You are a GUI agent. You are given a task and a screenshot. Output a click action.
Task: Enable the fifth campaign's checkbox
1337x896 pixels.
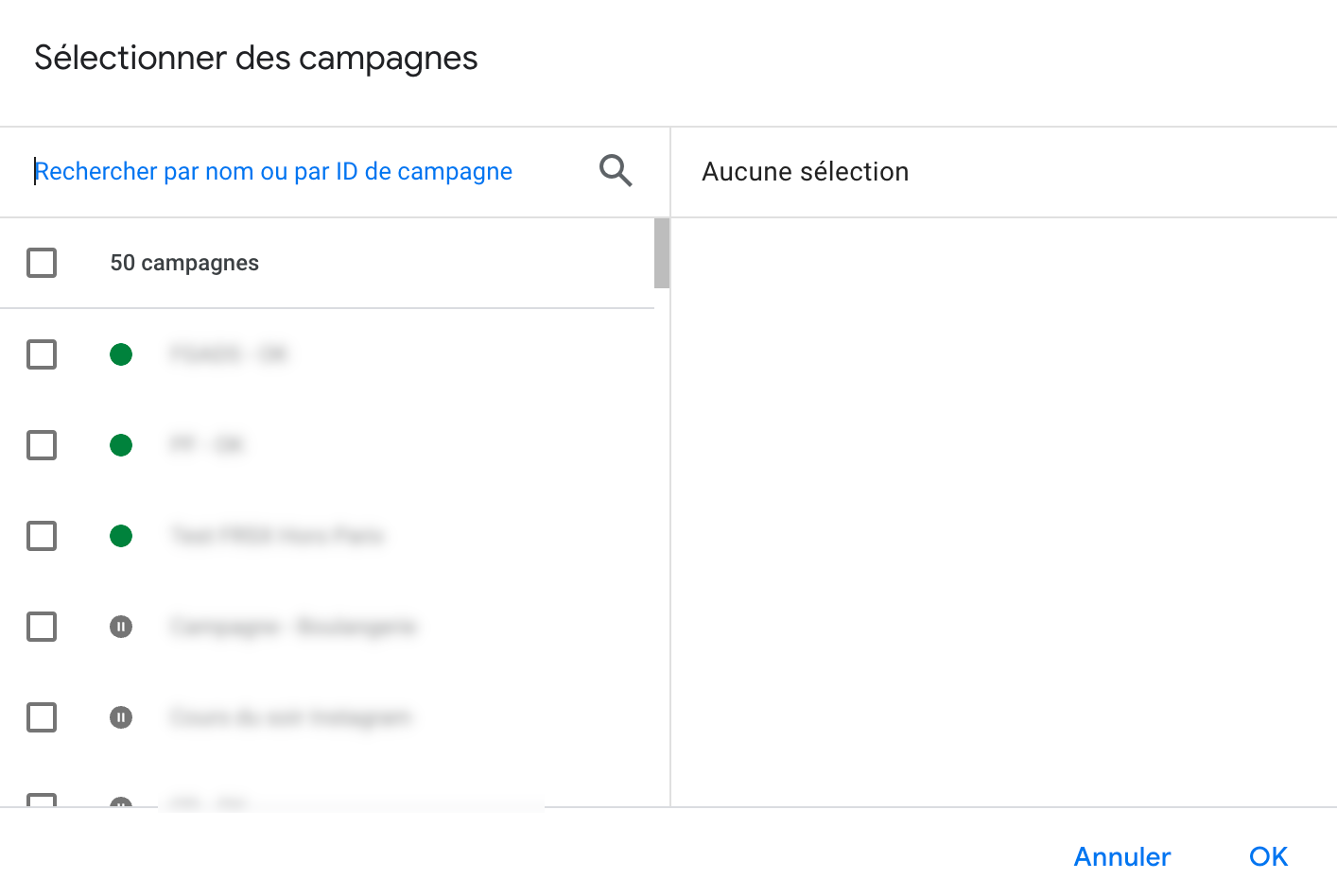coord(42,717)
